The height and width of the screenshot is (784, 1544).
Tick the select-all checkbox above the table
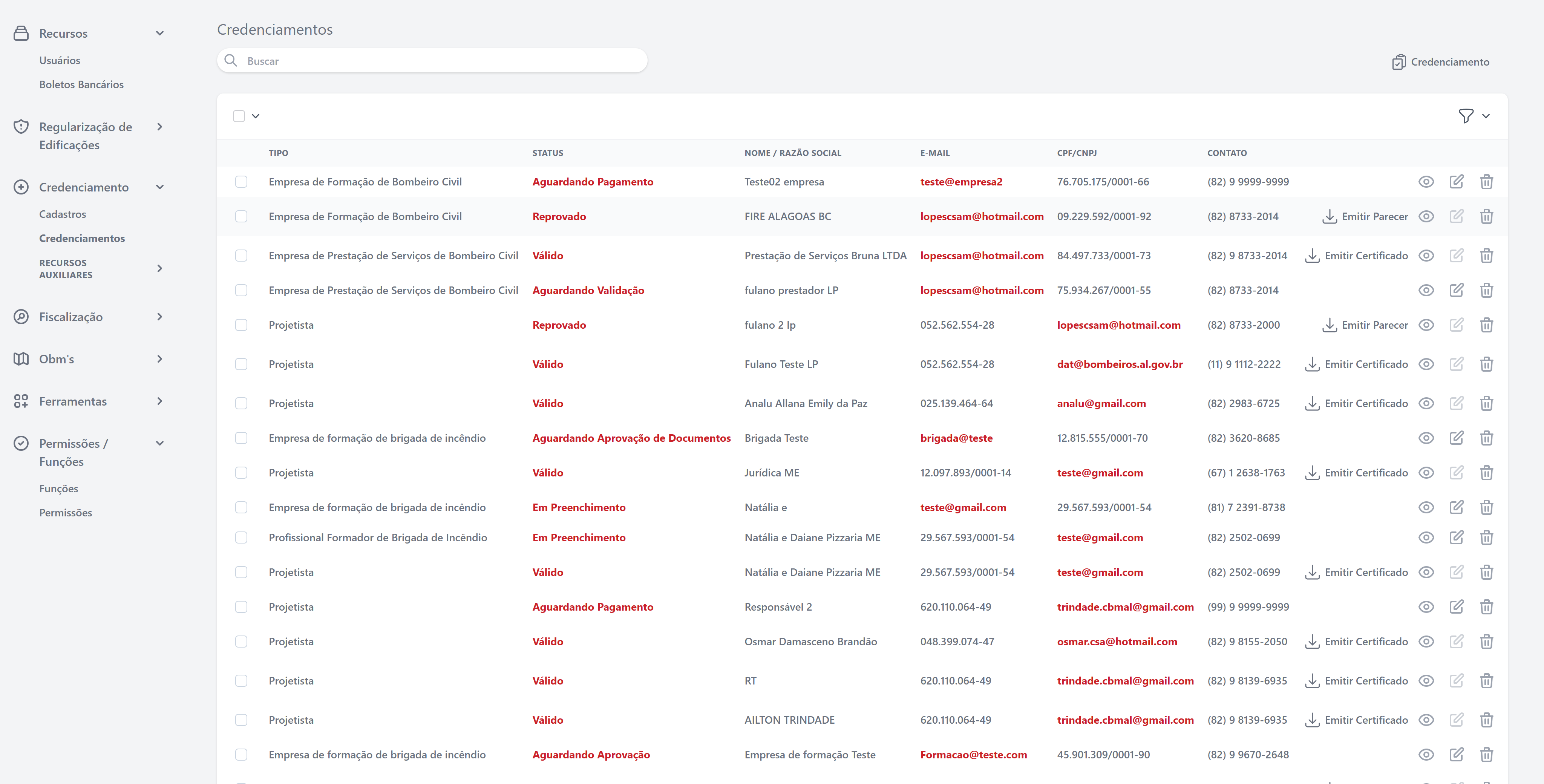tap(239, 116)
